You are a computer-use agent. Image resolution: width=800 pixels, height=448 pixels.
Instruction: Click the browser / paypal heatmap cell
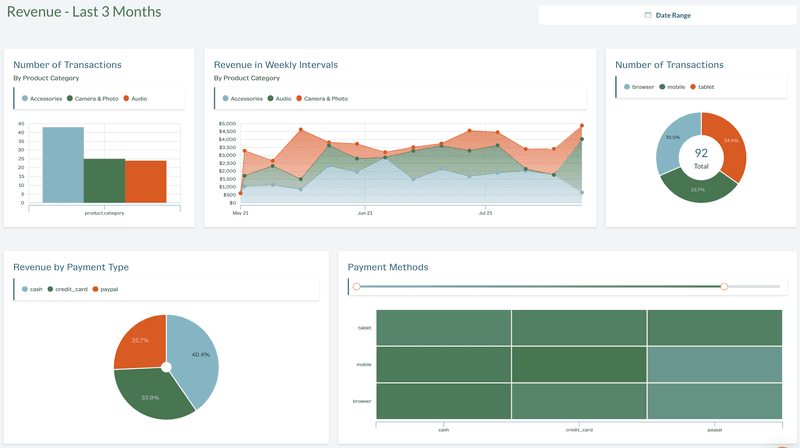pos(715,401)
